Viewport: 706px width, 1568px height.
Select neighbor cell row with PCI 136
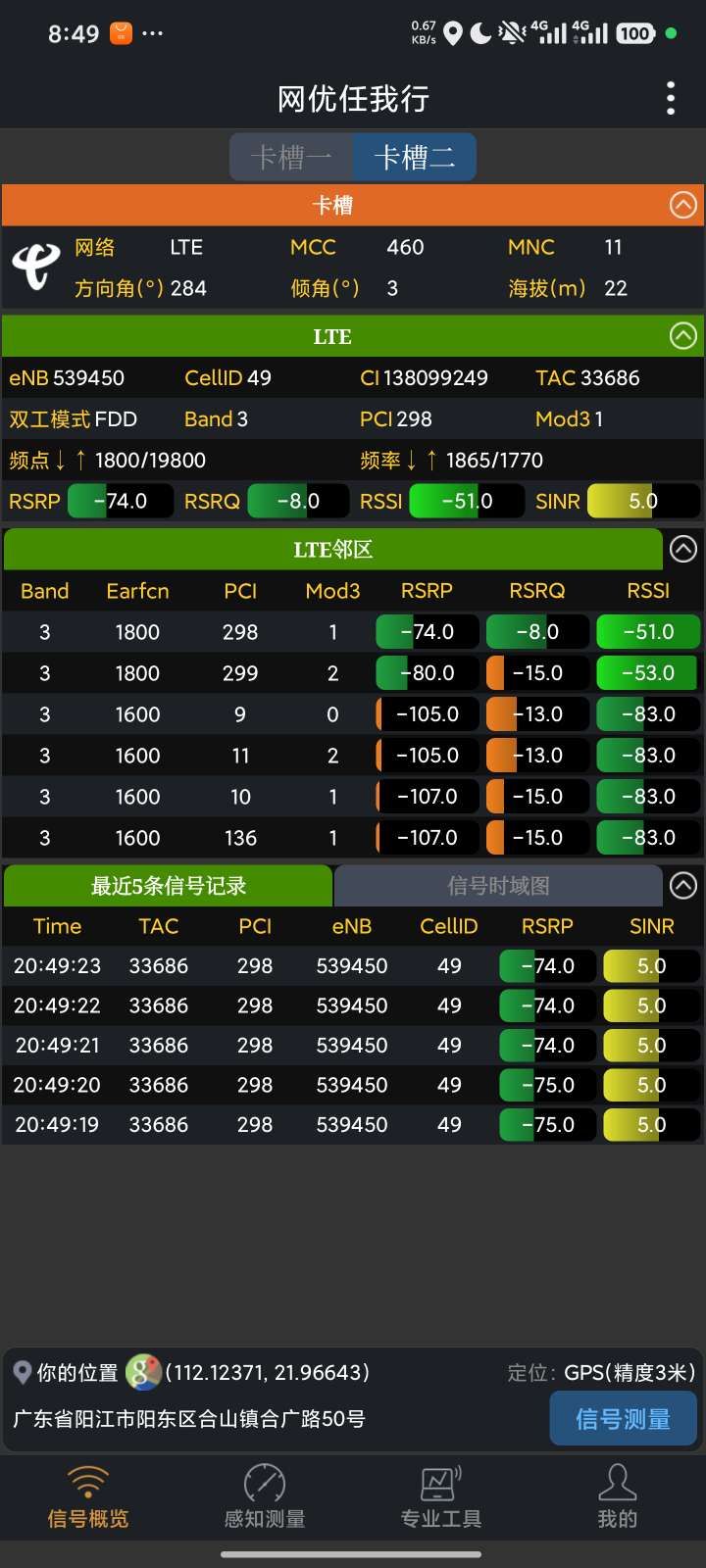[x=240, y=838]
